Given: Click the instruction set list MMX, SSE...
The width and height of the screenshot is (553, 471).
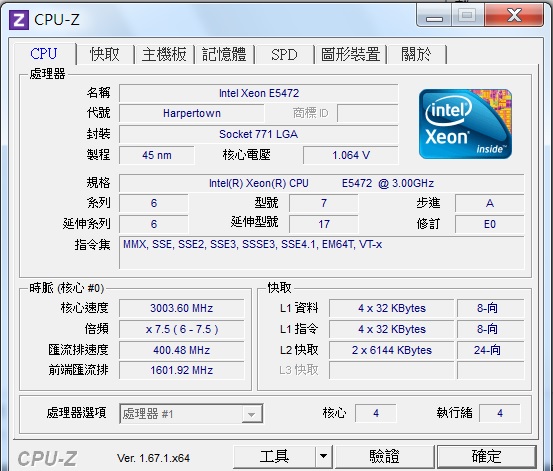Looking at the screenshot, I should pos(321,253).
